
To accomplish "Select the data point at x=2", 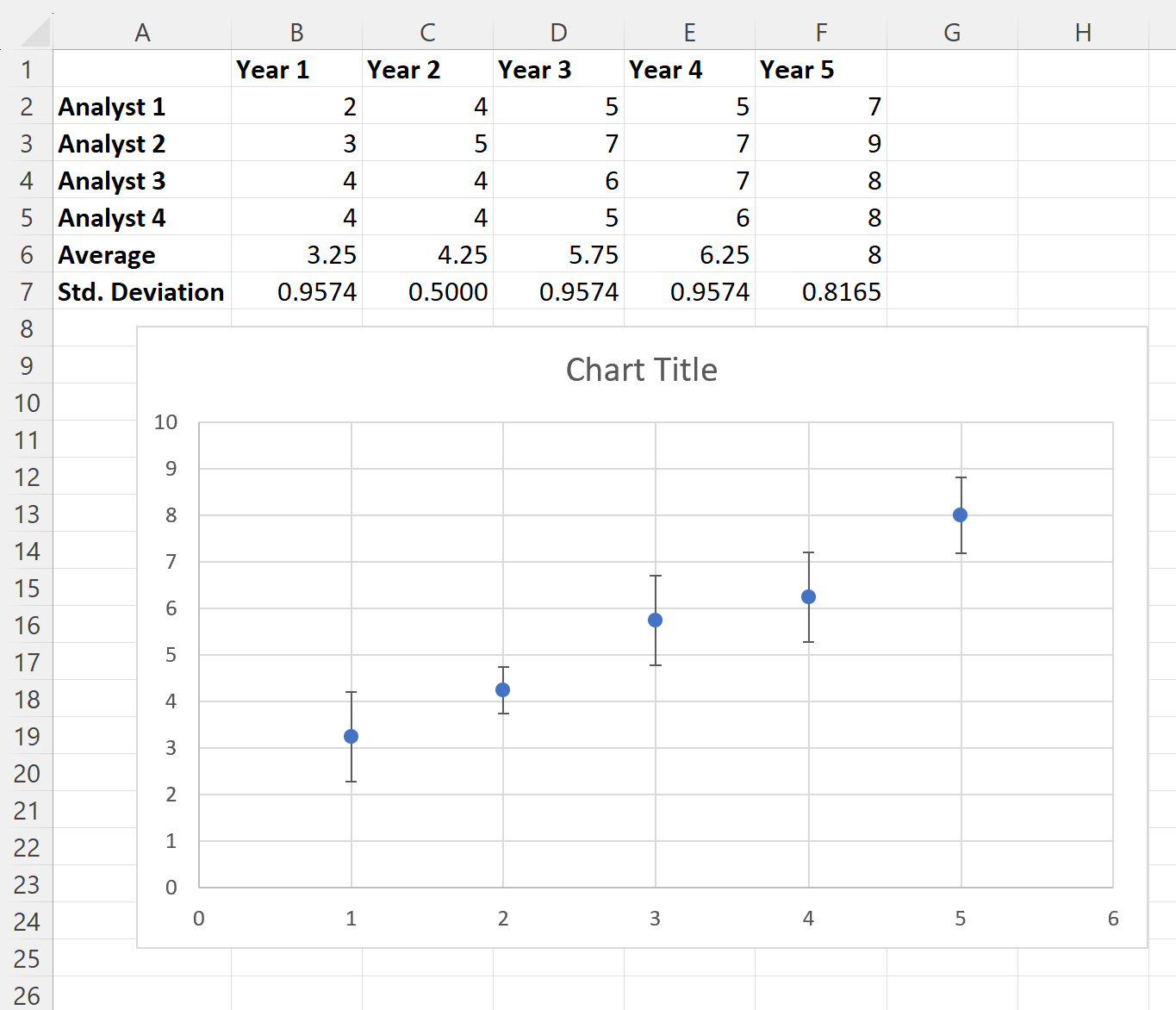I will [x=503, y=690].
